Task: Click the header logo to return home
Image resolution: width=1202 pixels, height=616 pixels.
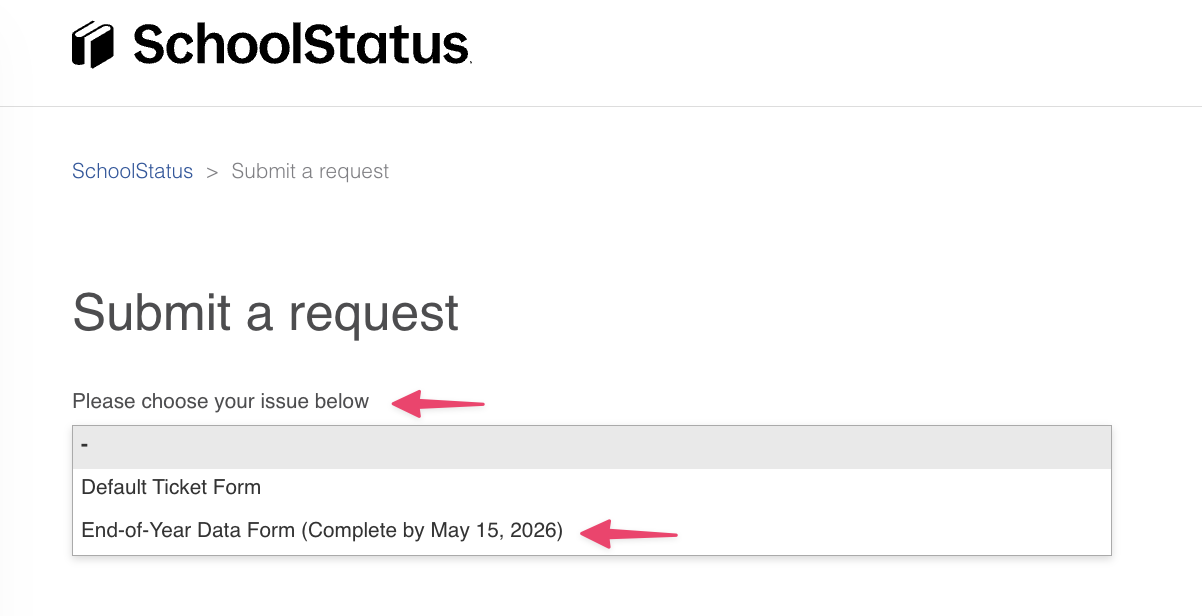Action: click(x=270, y=44)
